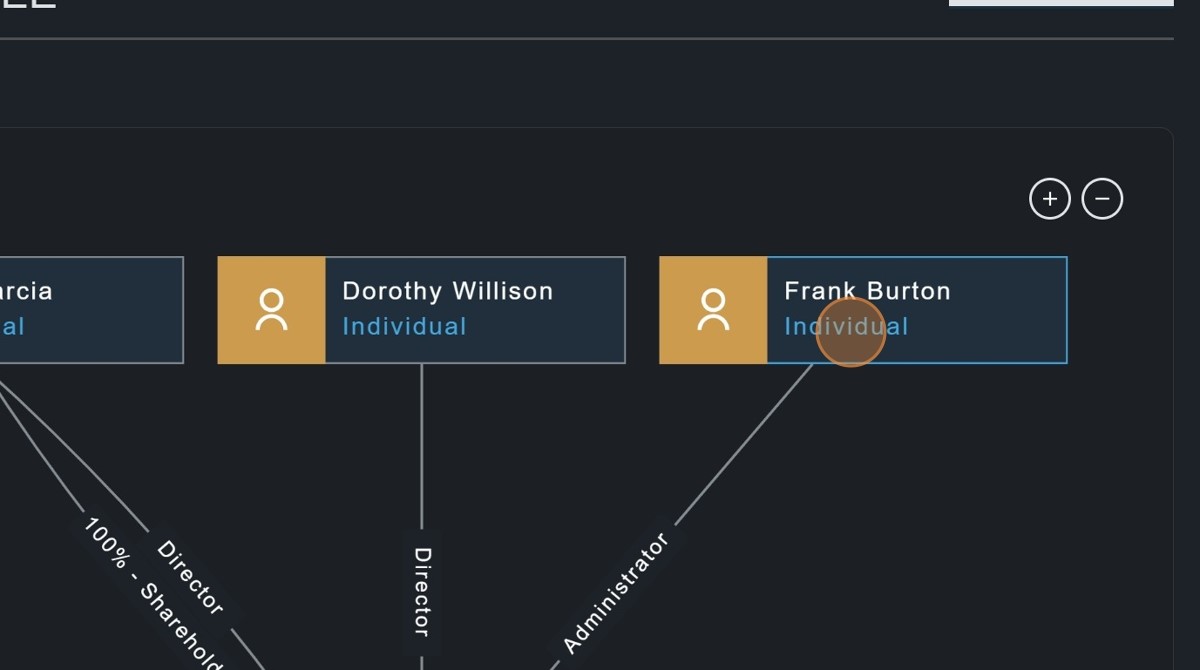1200x670 pixels.
Task: Click Dorothy Willison's gold person icon
Action: [x=271, y=310]
